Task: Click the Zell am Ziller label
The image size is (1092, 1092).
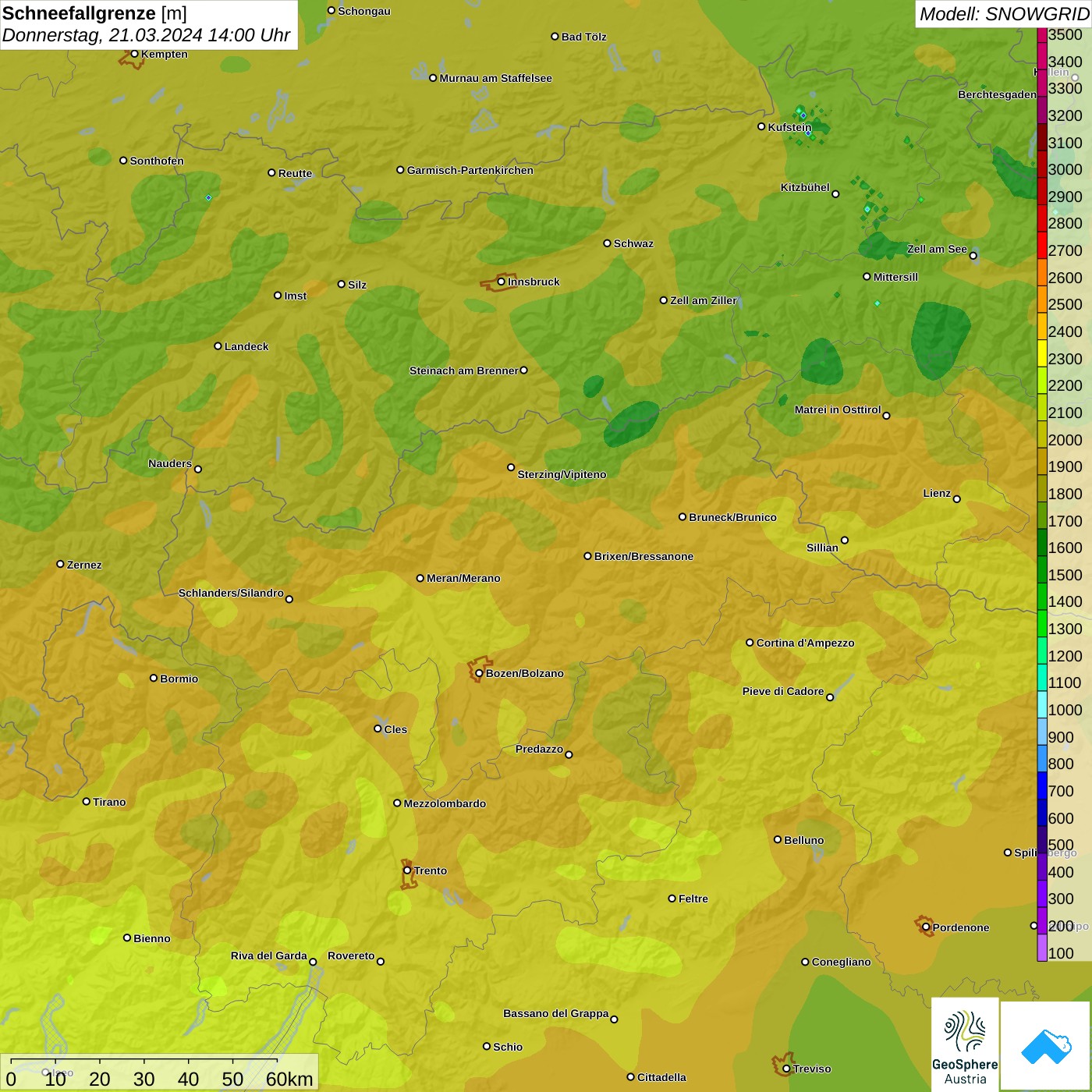Action: (704, 300)
